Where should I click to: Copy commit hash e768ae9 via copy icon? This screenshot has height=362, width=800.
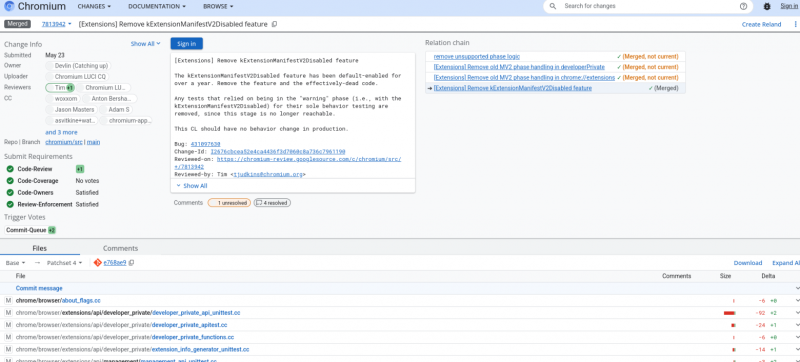coord(131,263)
